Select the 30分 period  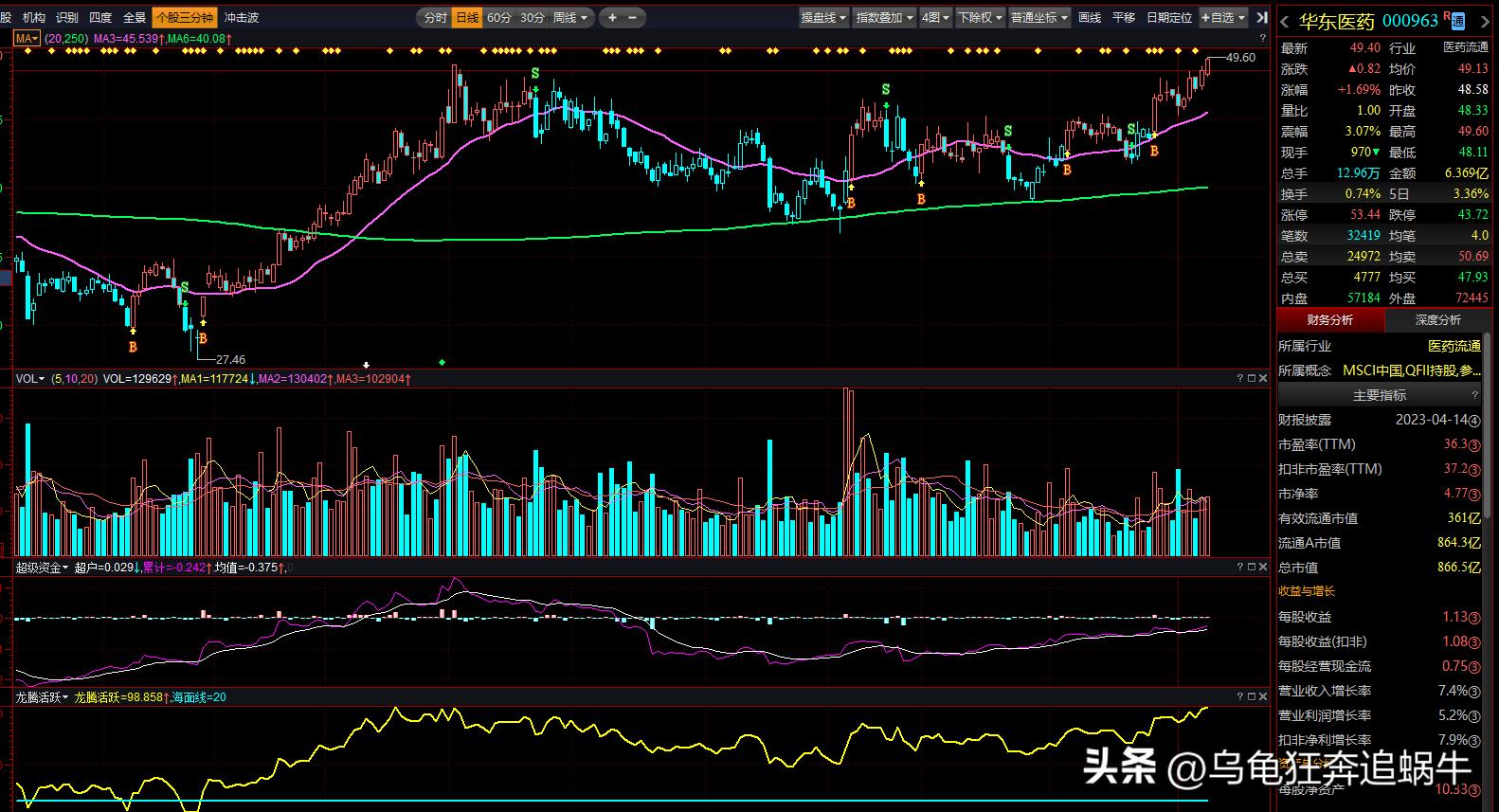tap(533, 17)
